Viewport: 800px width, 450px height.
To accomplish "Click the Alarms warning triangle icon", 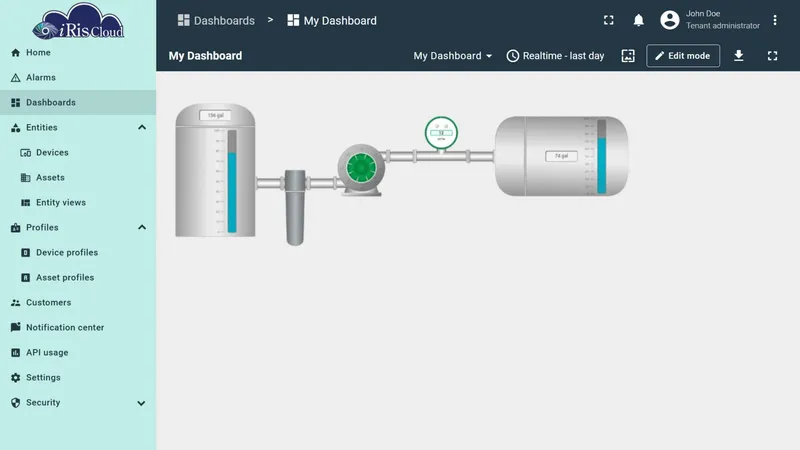I will point(15,78).
